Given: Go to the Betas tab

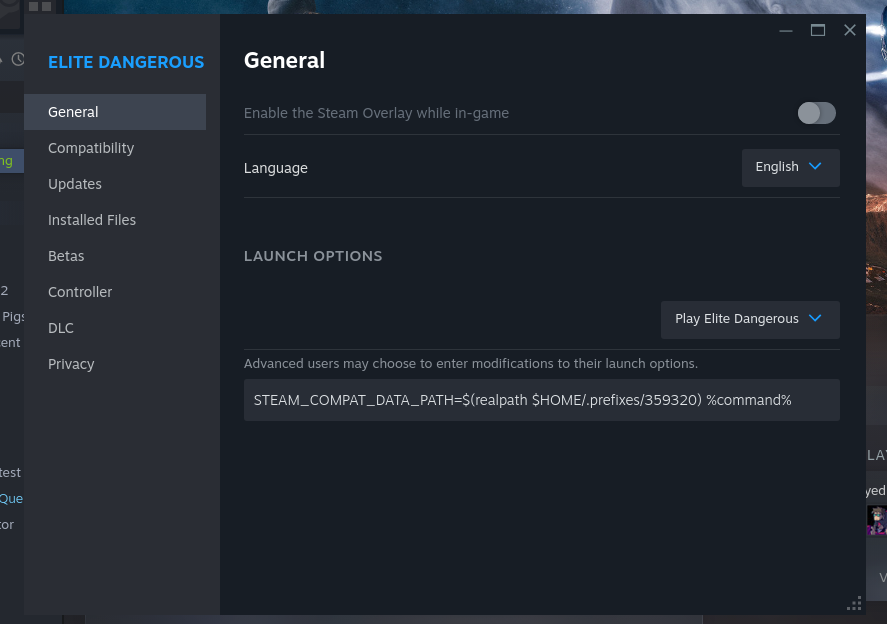Looking at the screenshot, I should click(x=115, y=256).
